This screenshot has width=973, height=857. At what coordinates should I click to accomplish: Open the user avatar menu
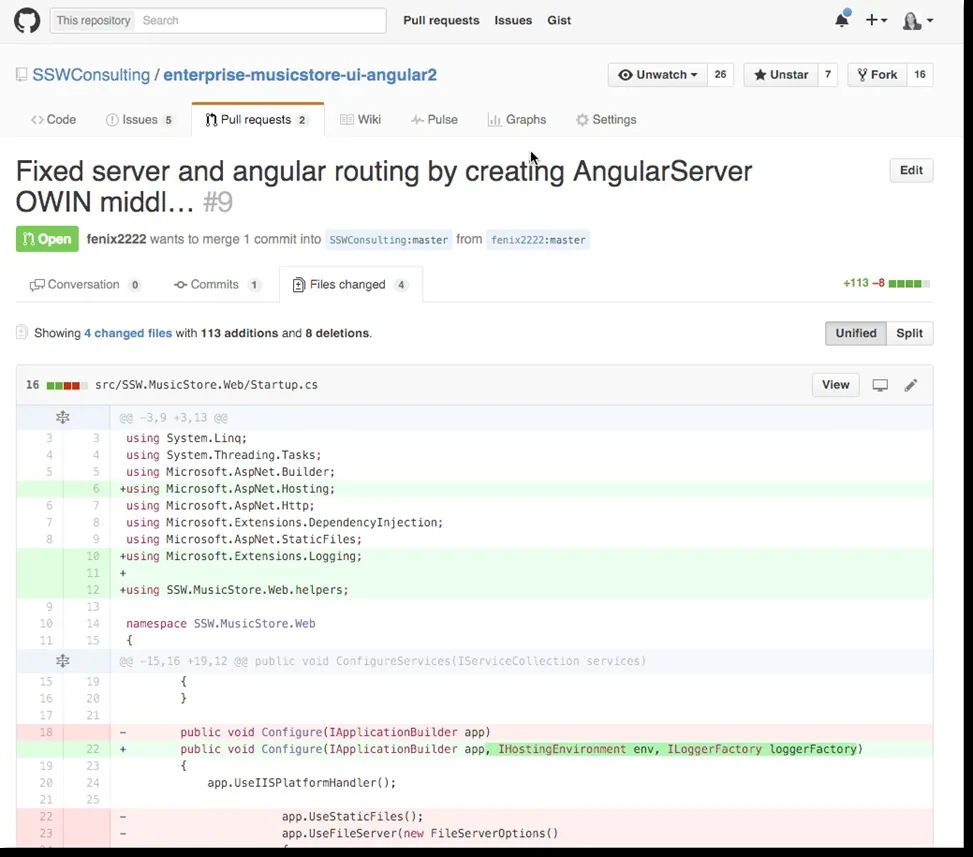coord(917,21)
